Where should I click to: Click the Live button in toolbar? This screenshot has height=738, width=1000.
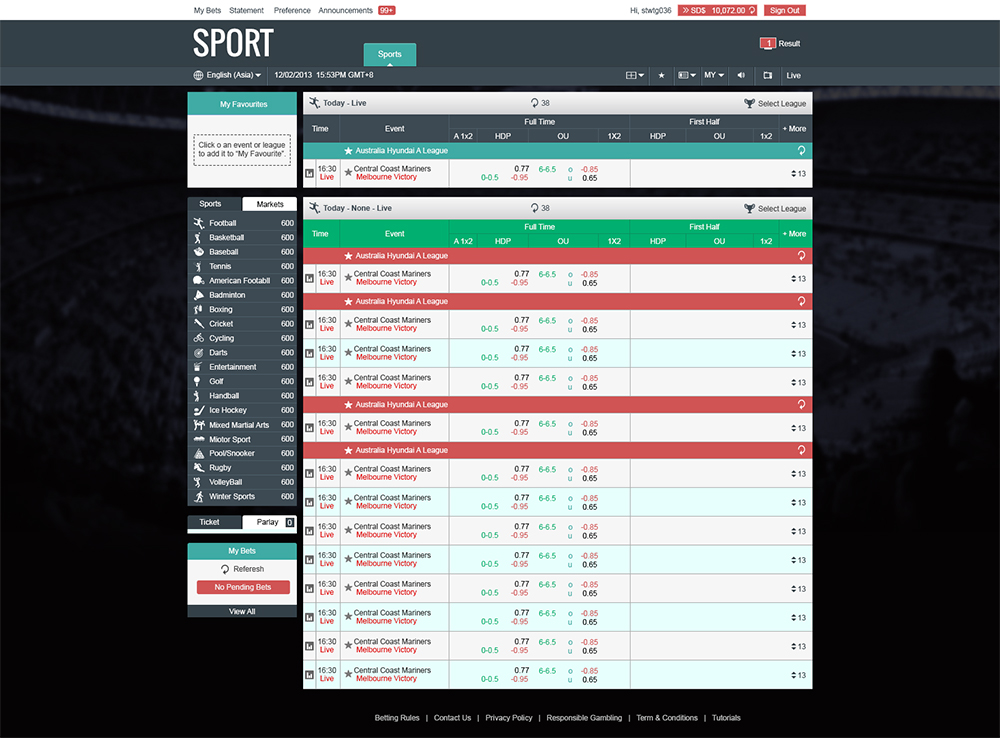click(x=793, y=75)
